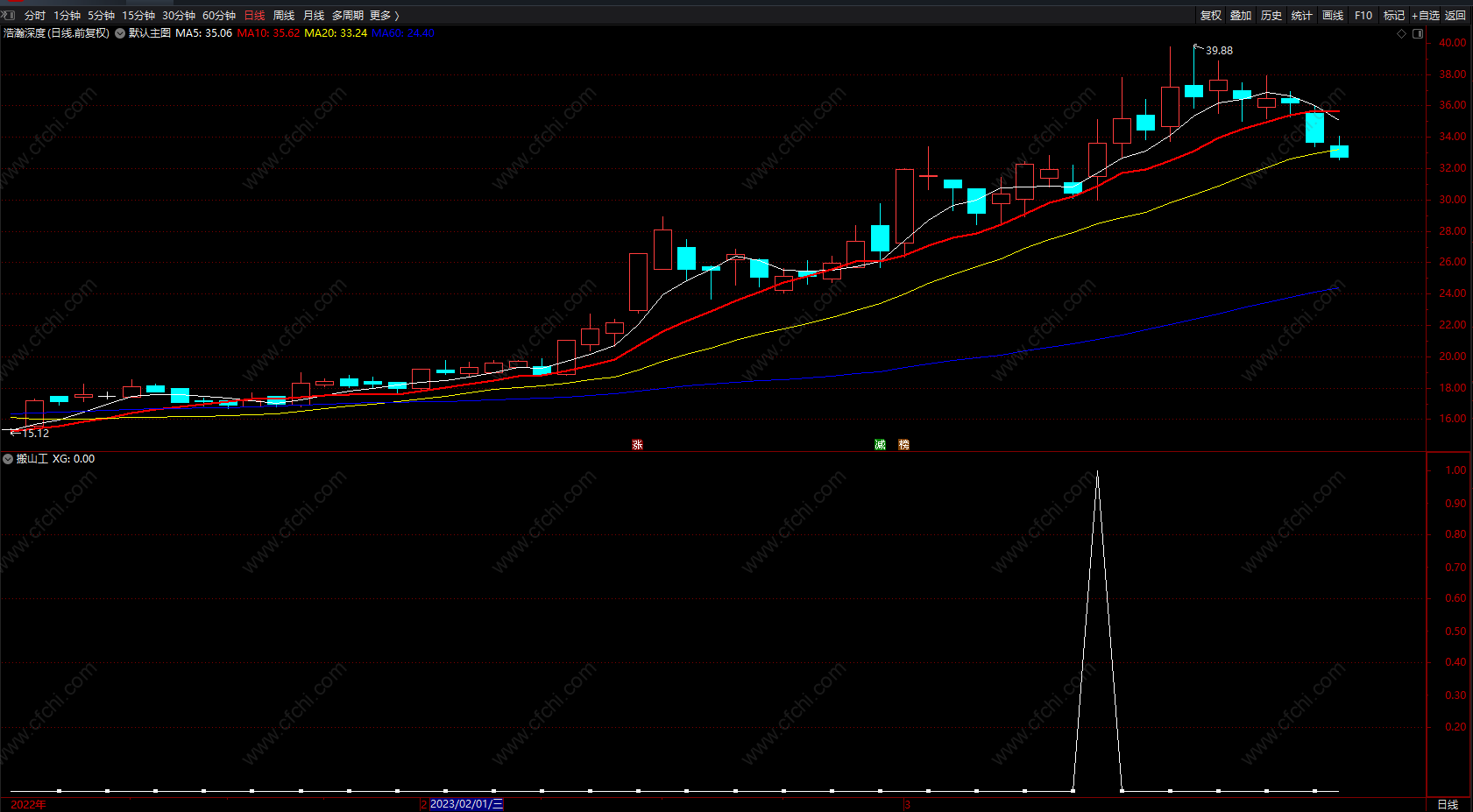Activate the 画线 drawing tools button
1473x812 pixels.
[1333, 16]
